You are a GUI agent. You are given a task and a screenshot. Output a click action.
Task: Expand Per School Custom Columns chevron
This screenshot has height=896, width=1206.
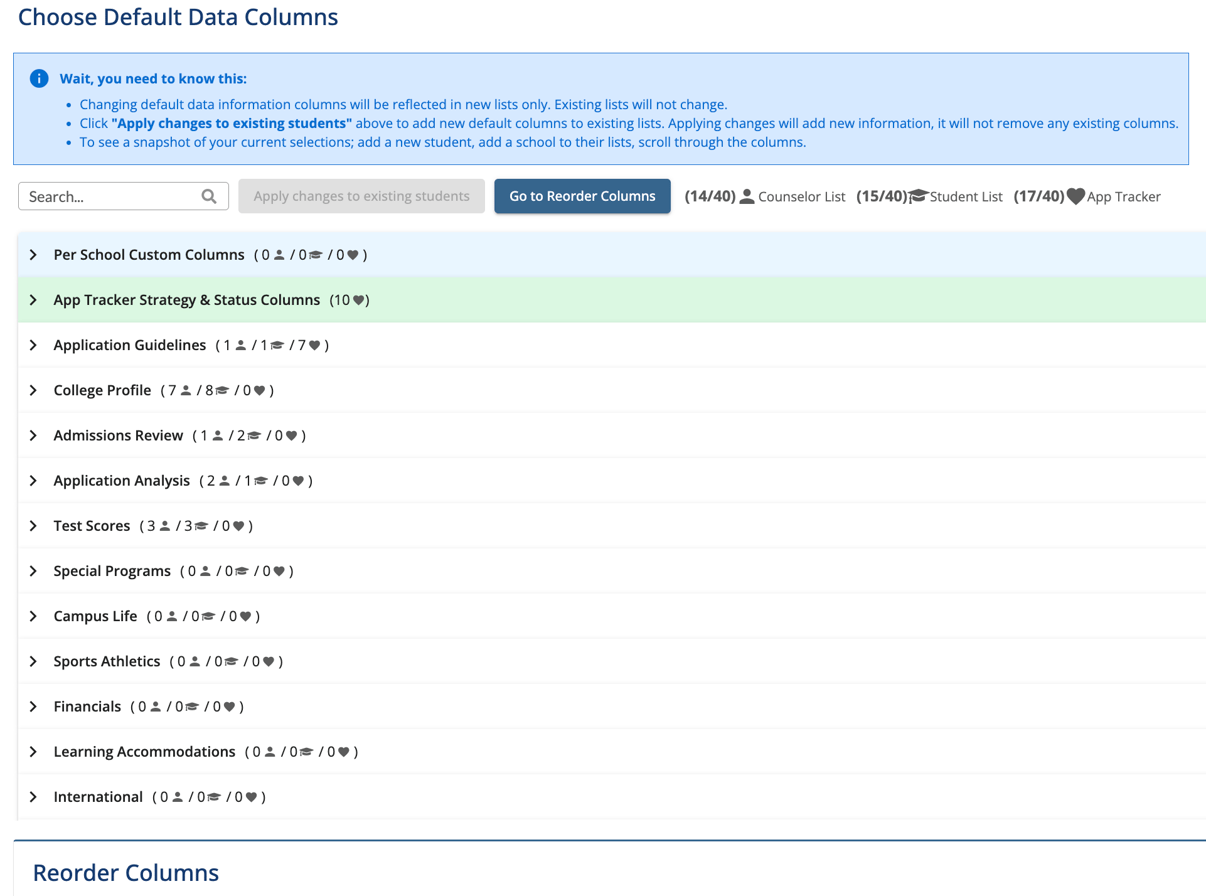coord(33,255)
